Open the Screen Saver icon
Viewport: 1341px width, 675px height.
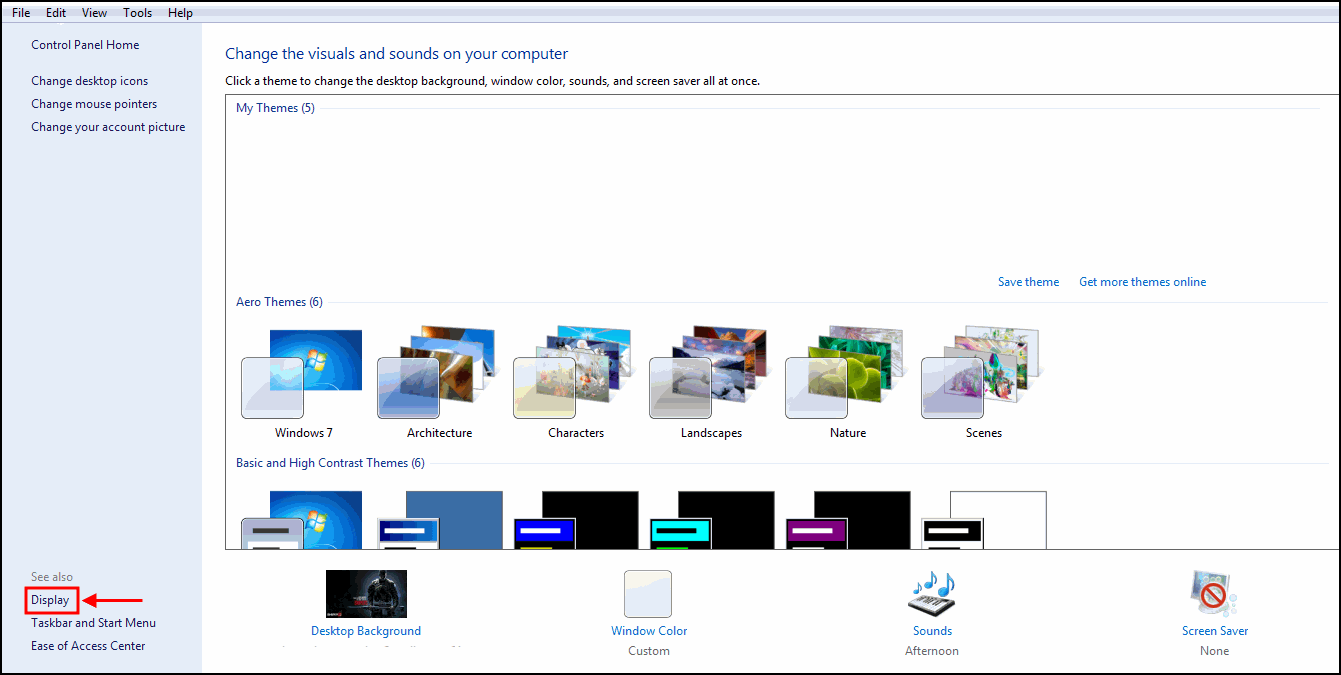[1214, 594]
